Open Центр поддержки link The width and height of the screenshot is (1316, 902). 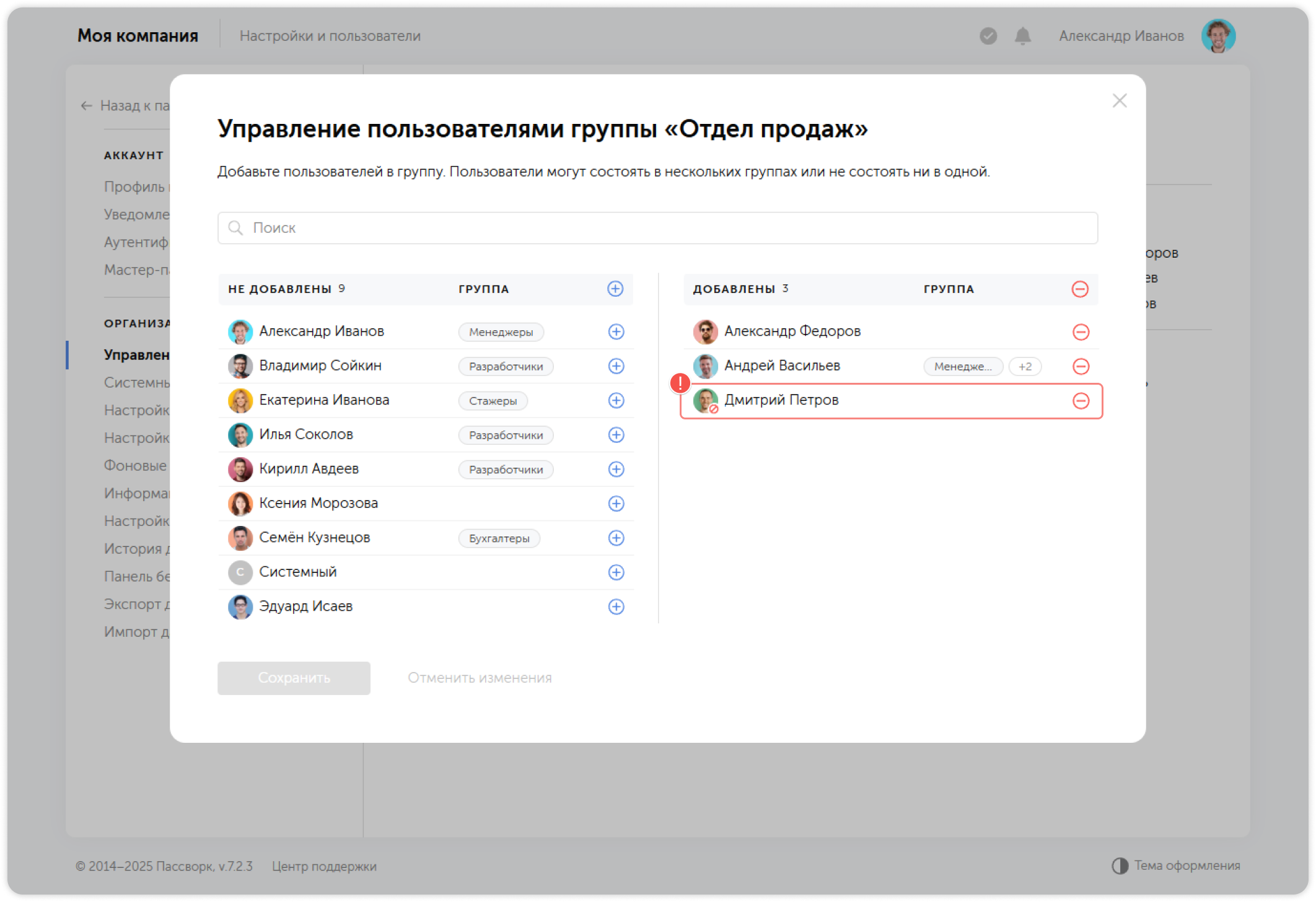click(x=323, y=866)
